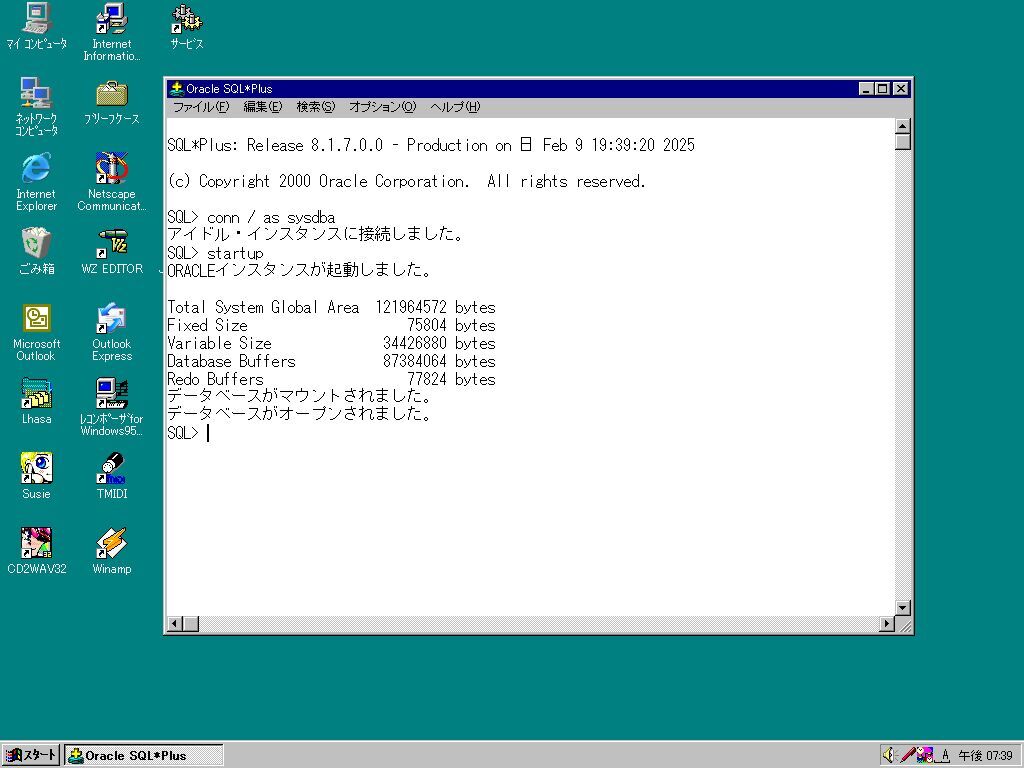Click the horizontal scrollbar left arrow
The image size is (1024, 768).
coord(174,624)
